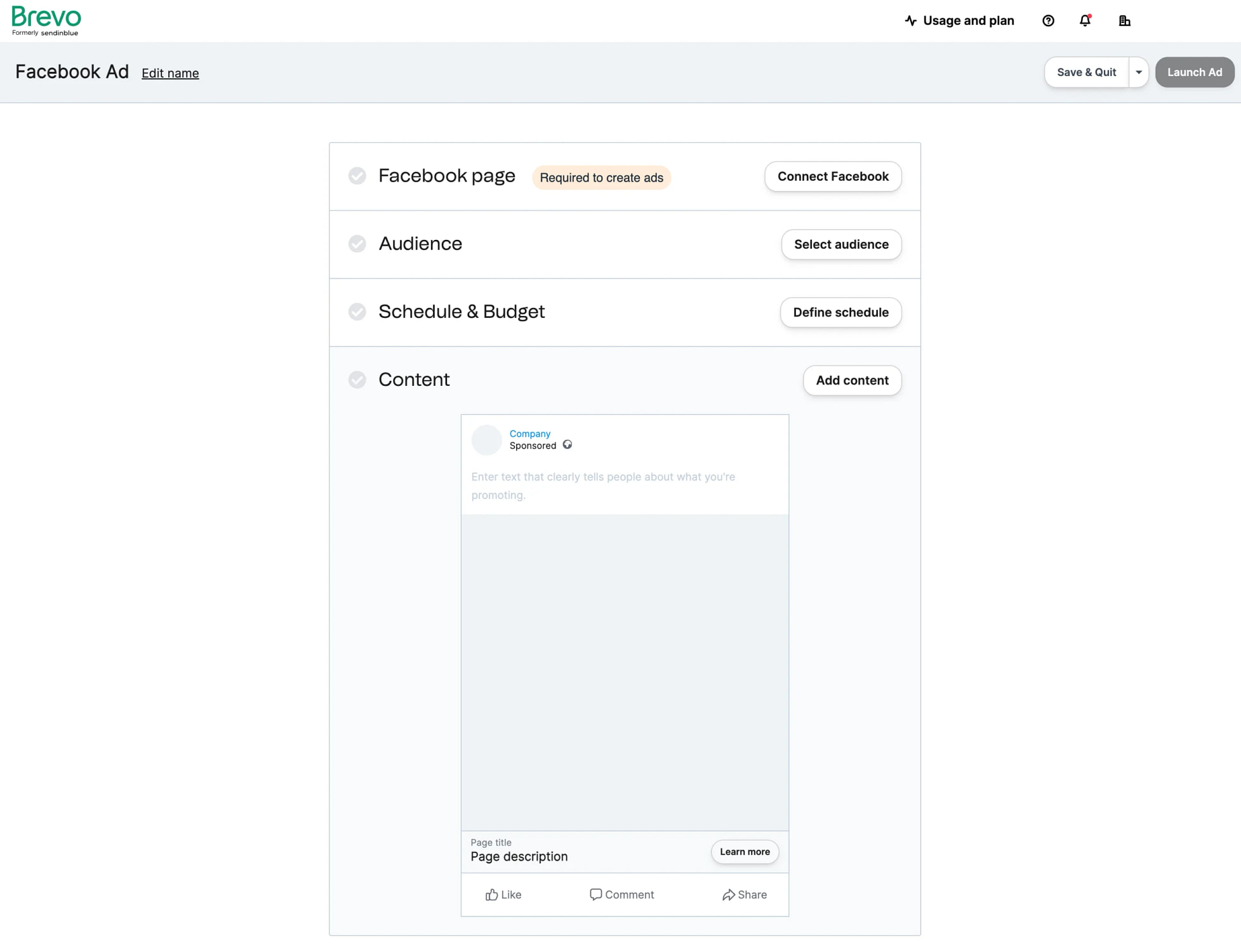
Task: Click the ad text placeholder
Action: pyautogui.click(x=603, y=486)
